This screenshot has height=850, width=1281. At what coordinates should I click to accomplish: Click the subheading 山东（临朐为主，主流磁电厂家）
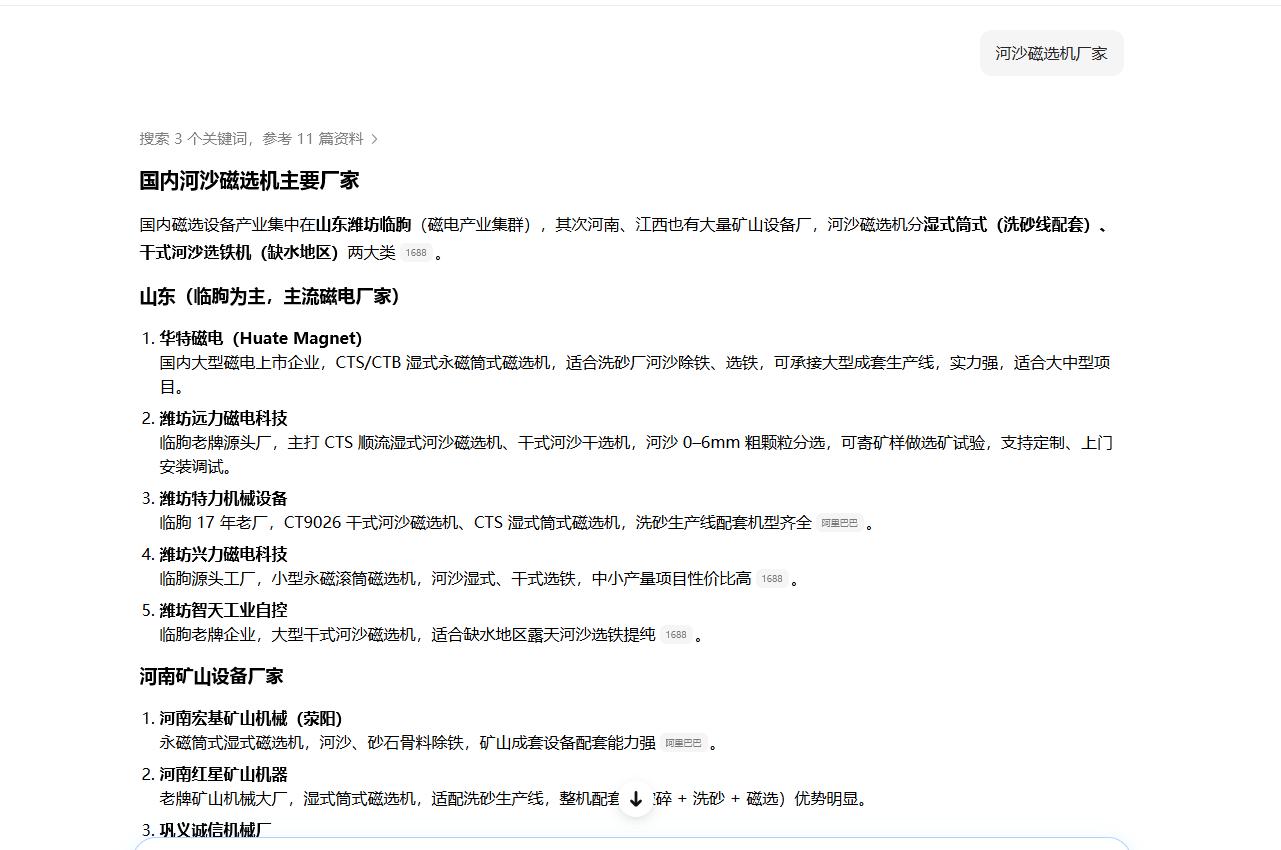(x=273, y=297)
